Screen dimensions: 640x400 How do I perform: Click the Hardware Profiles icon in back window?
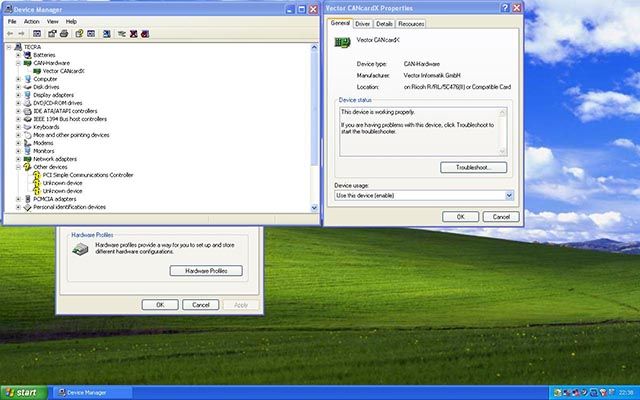[80, 249]
